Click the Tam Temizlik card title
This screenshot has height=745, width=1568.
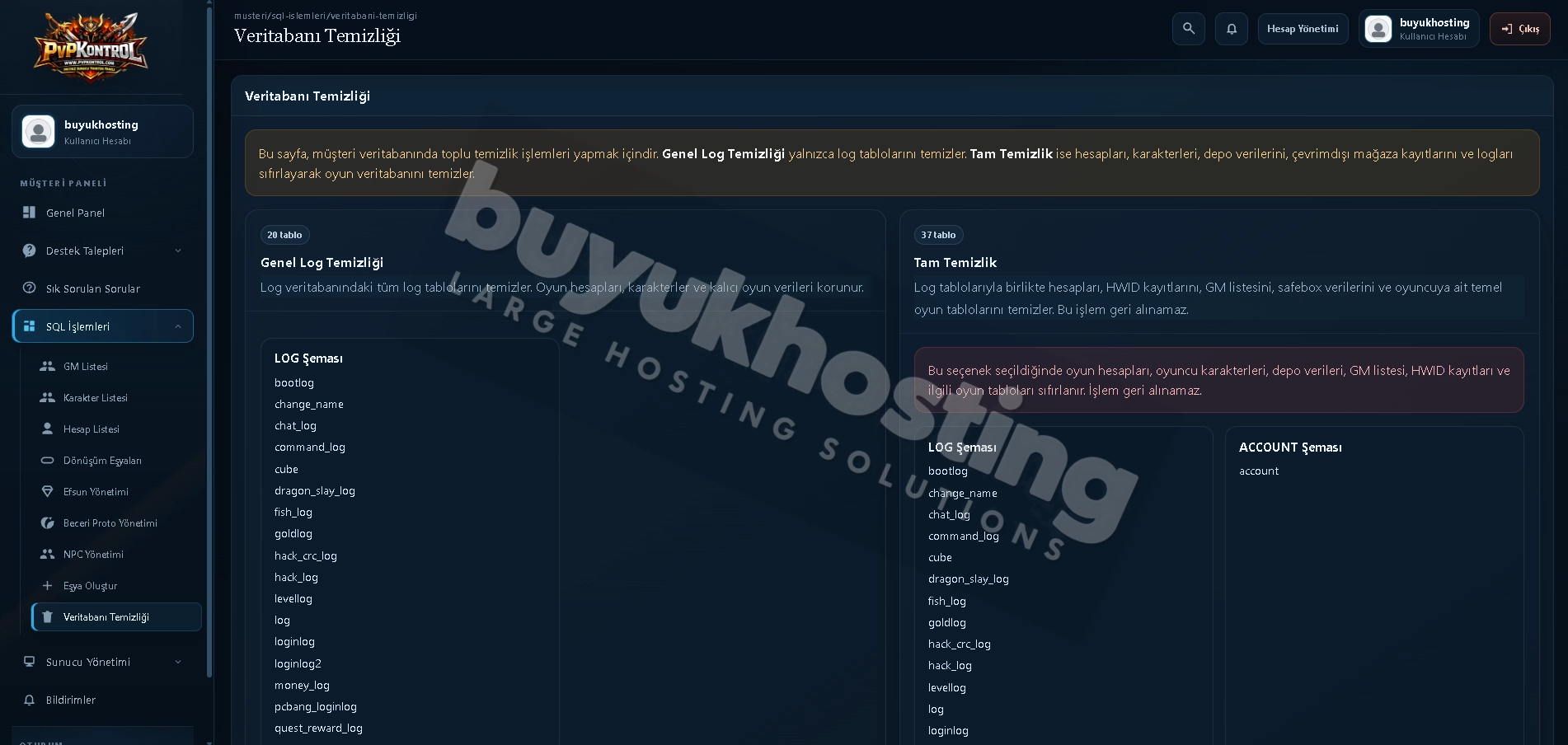(x=955, y=263)
